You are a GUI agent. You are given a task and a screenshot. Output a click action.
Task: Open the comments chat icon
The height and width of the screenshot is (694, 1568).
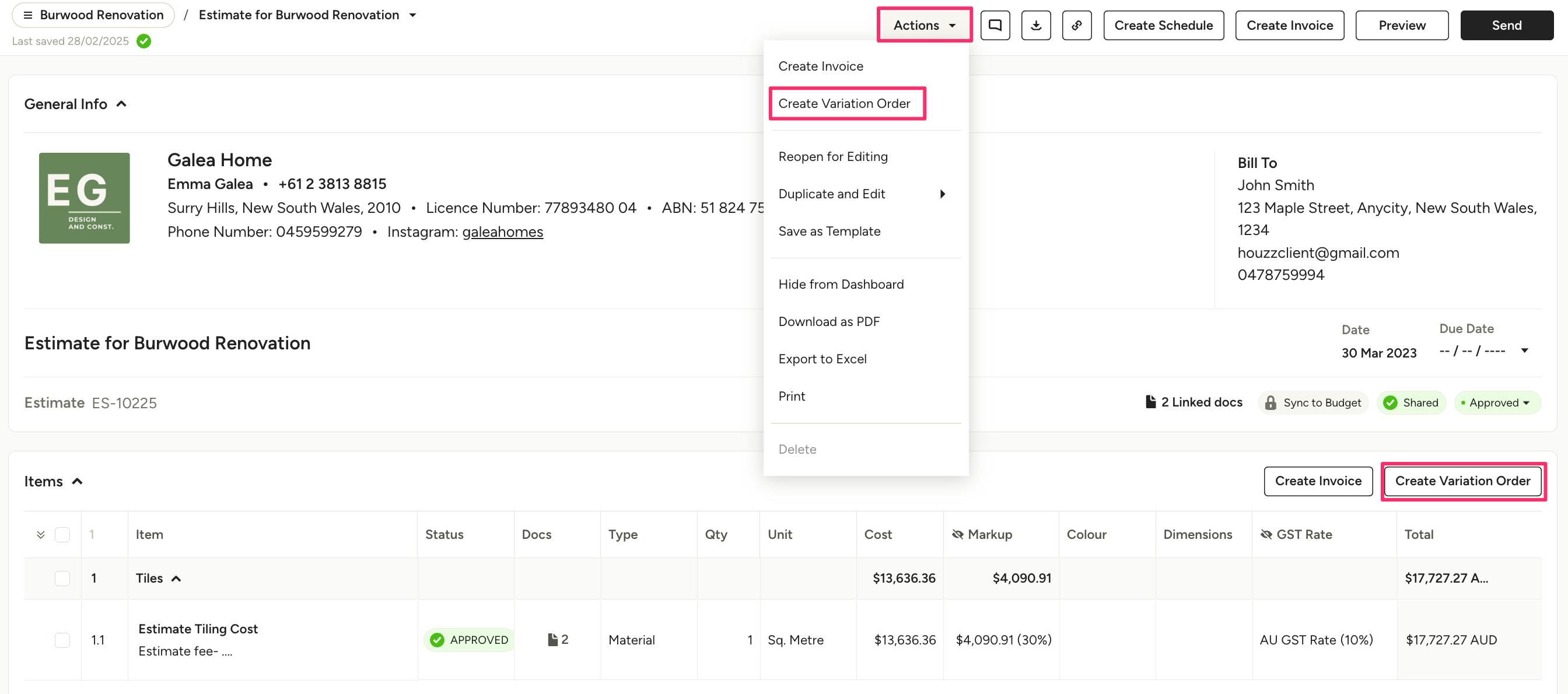point(995,25)
